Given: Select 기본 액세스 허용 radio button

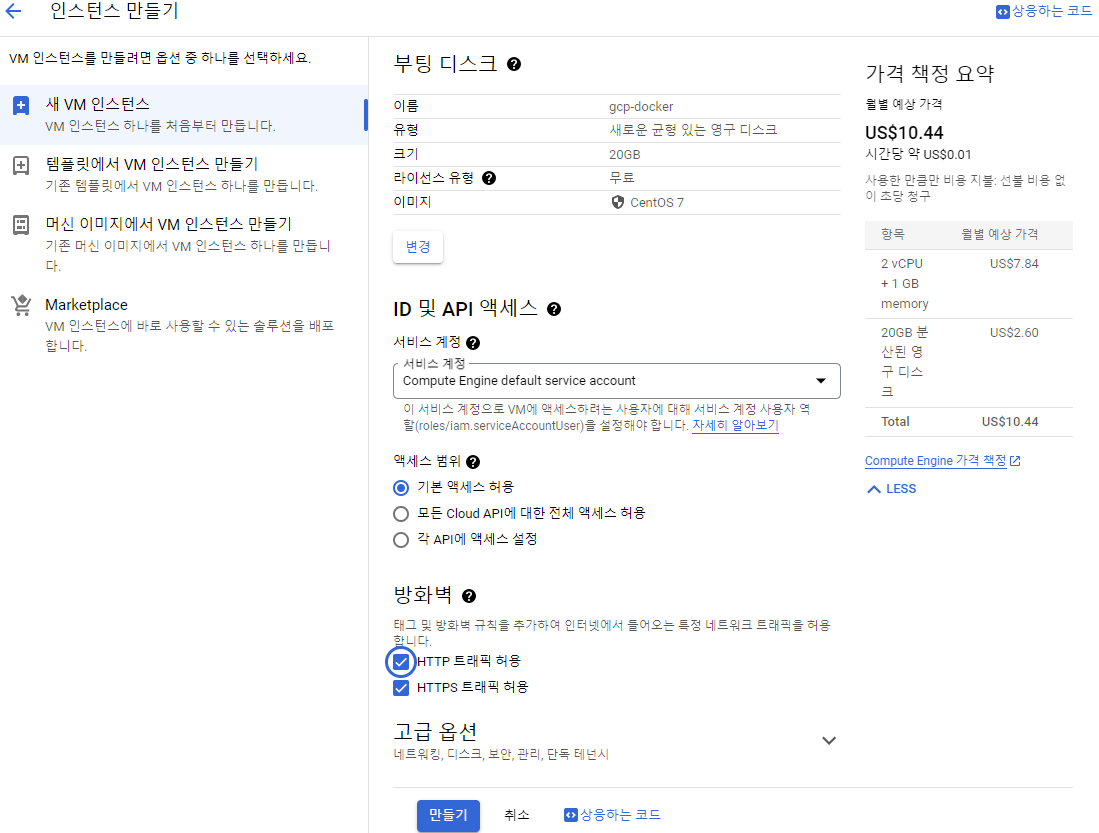Looking at the screenshot, I should (401, 487).
